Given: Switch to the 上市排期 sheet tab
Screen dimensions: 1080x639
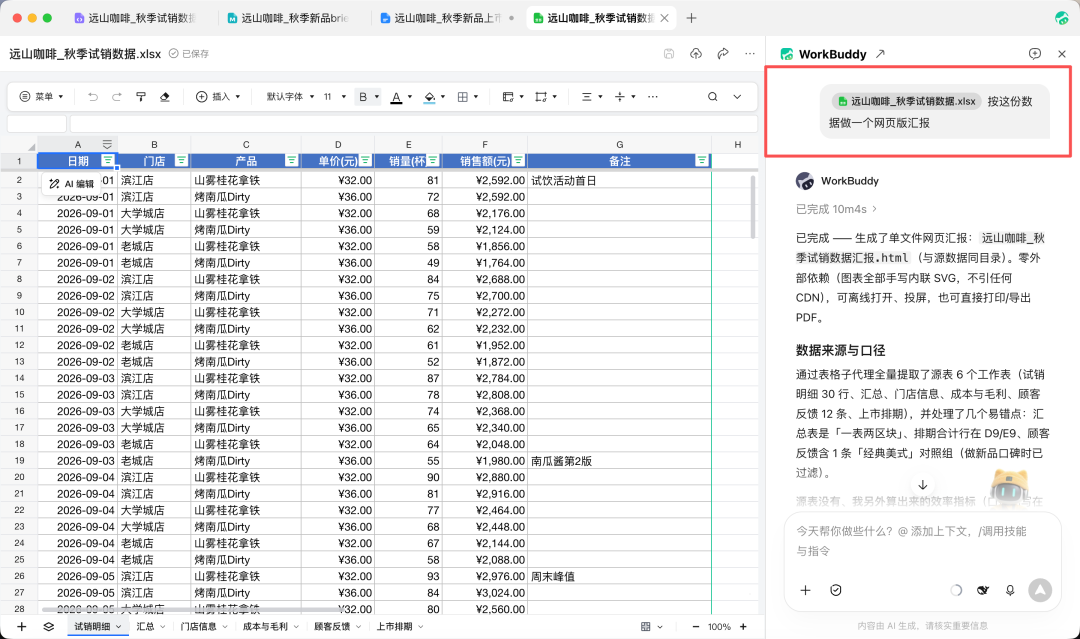Looking at the screenshot, I should pyautogui.click(x=395, y=627).
